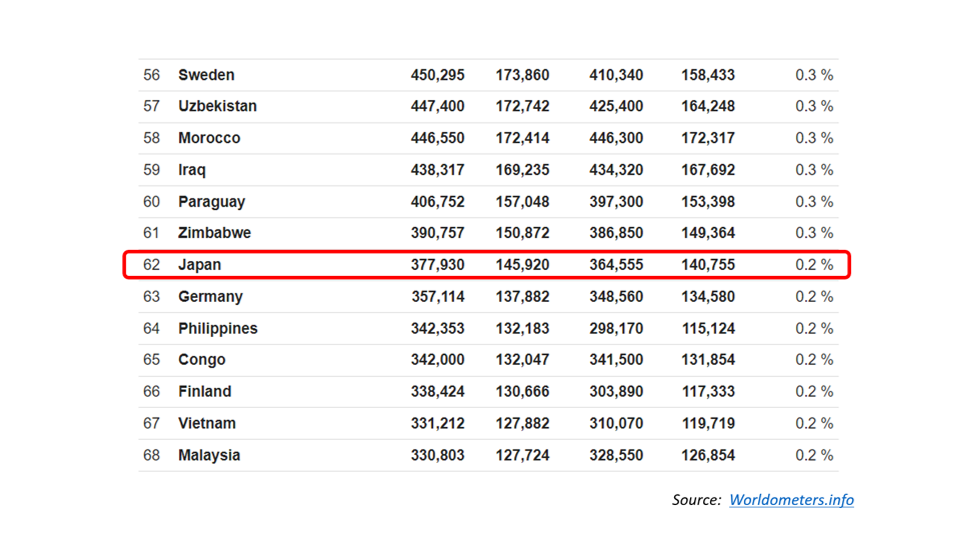Viewport: 974px width, 539px height.
Task: Click Zimbabwe in the country list
Action: point(214,233)
